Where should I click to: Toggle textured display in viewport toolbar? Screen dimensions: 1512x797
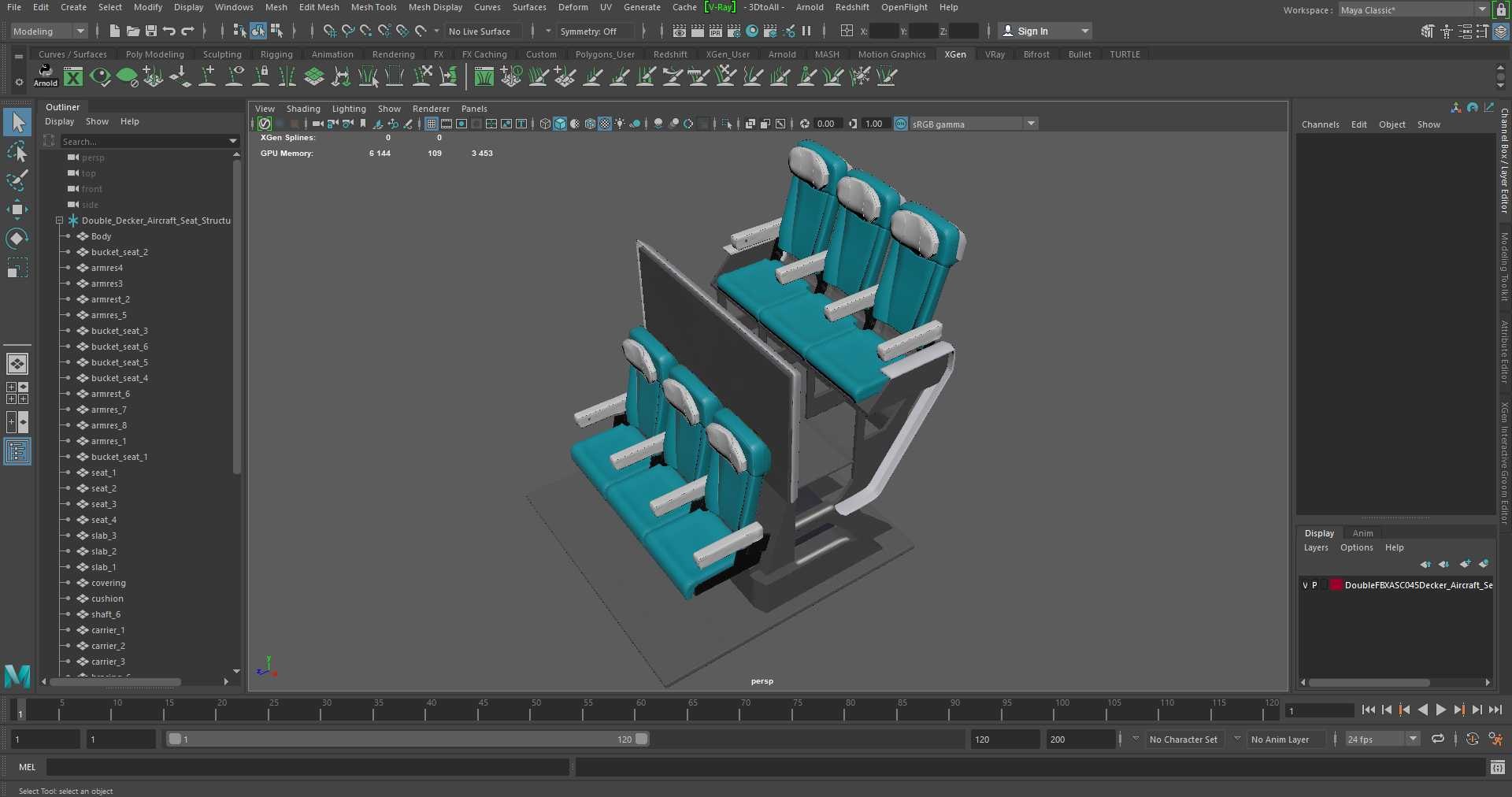point(605,124)
